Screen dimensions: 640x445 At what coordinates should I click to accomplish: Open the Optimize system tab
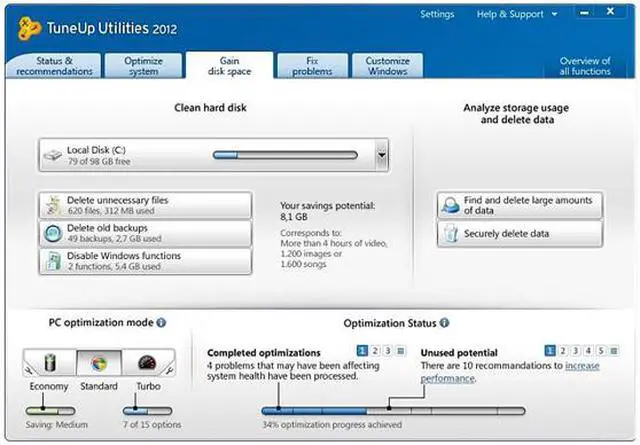143,66
